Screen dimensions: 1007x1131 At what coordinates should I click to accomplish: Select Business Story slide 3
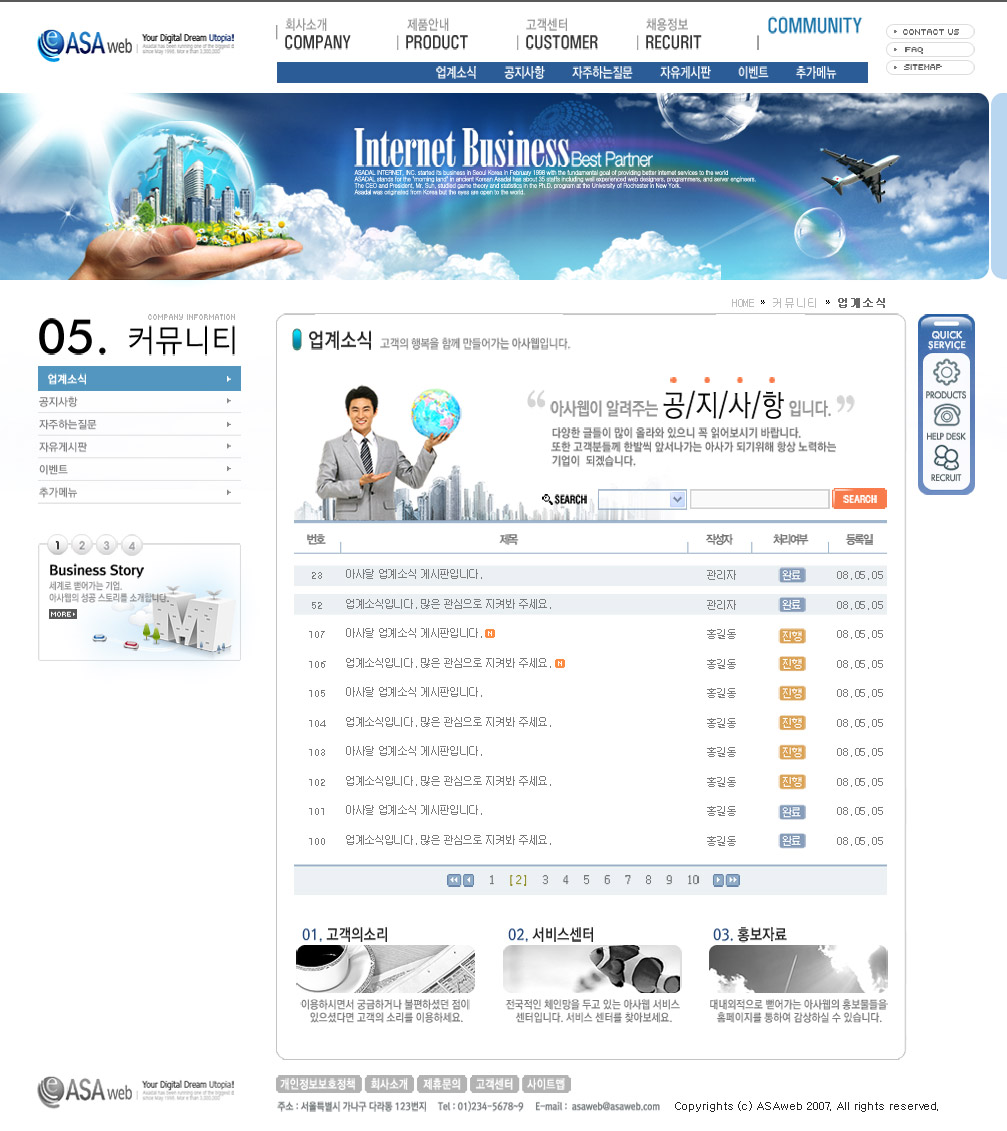tap(107, 545)
